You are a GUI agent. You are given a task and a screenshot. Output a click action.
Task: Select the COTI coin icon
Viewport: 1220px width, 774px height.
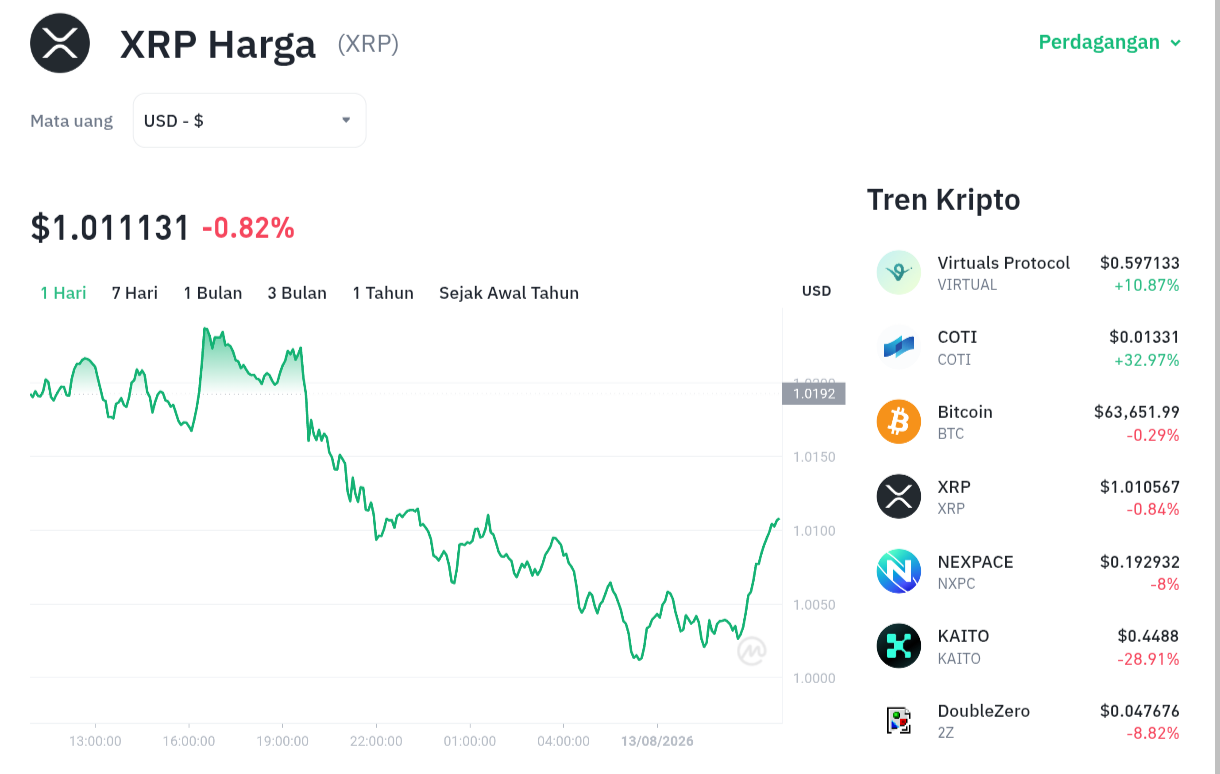point(898,347)
